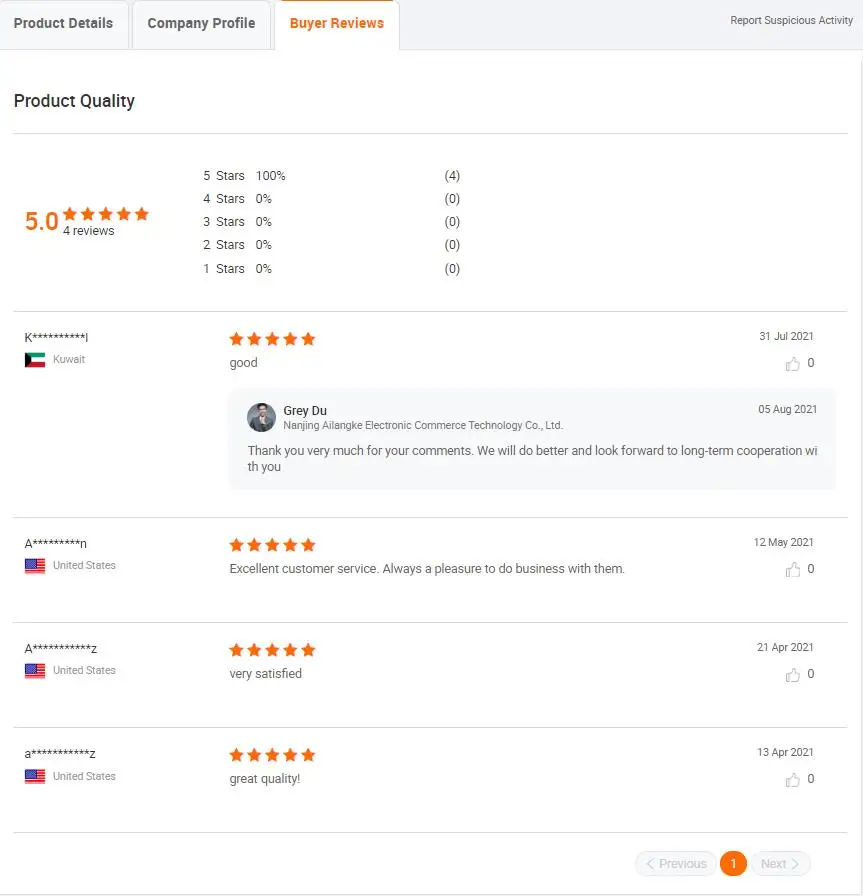Click the Grey Du seller name
863x896 pixels.
coord(305,411)
